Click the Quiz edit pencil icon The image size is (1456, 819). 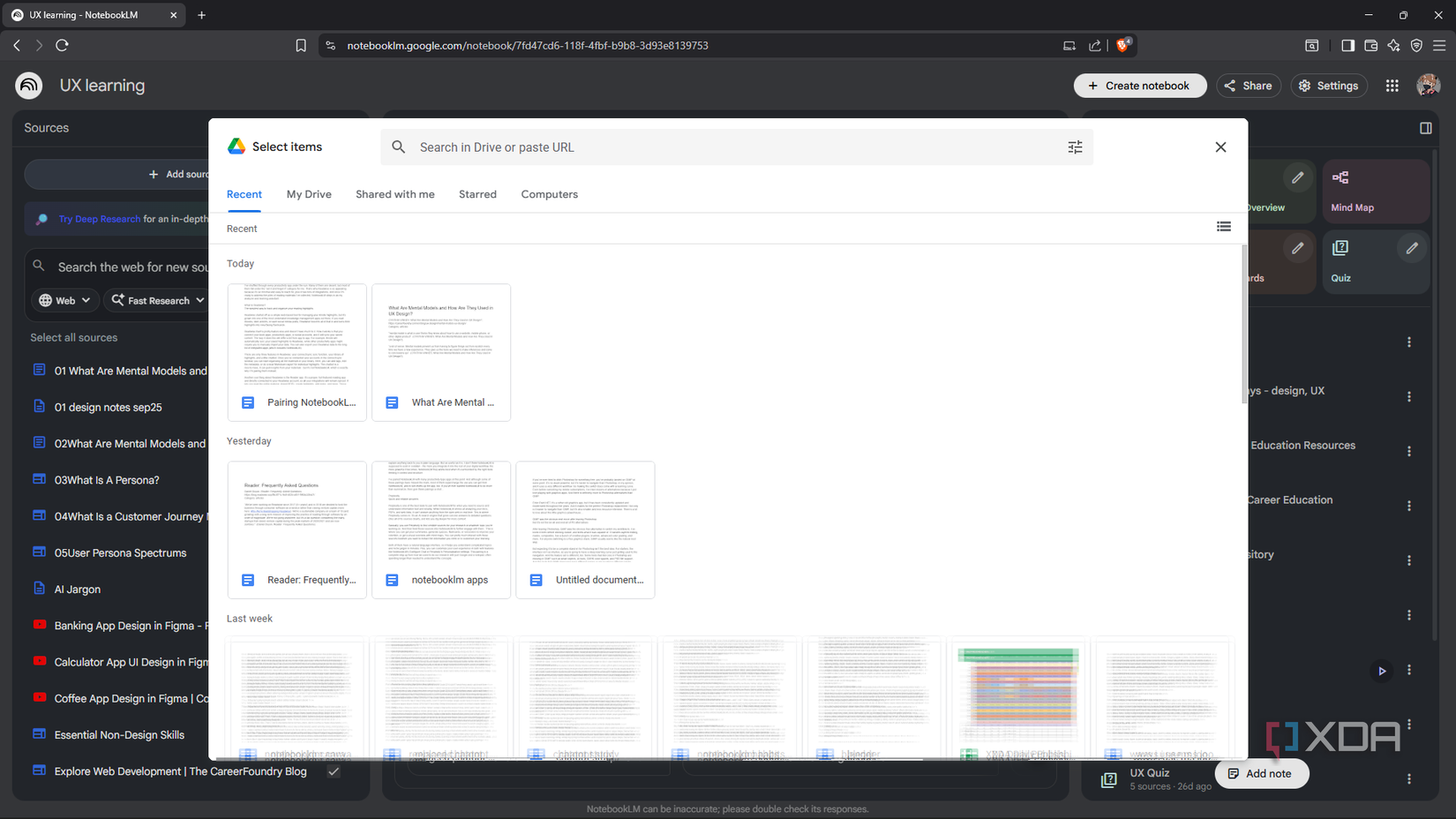click(1411, 248)
